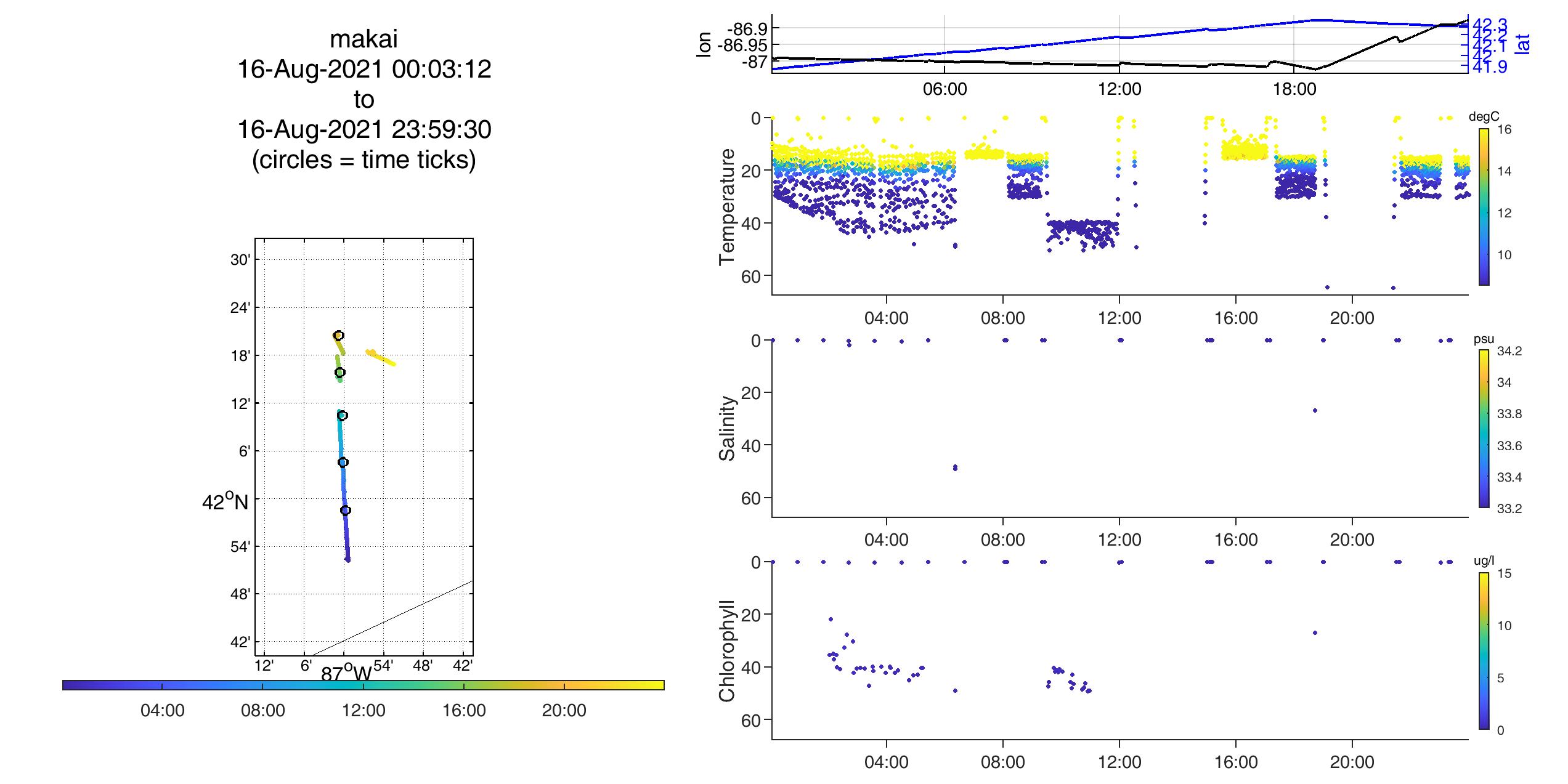Click the 08:00 tick on the time colorbar
The width and height of the screenshot is (1568, 784).
pyautogui.click(x=263, y=710)
